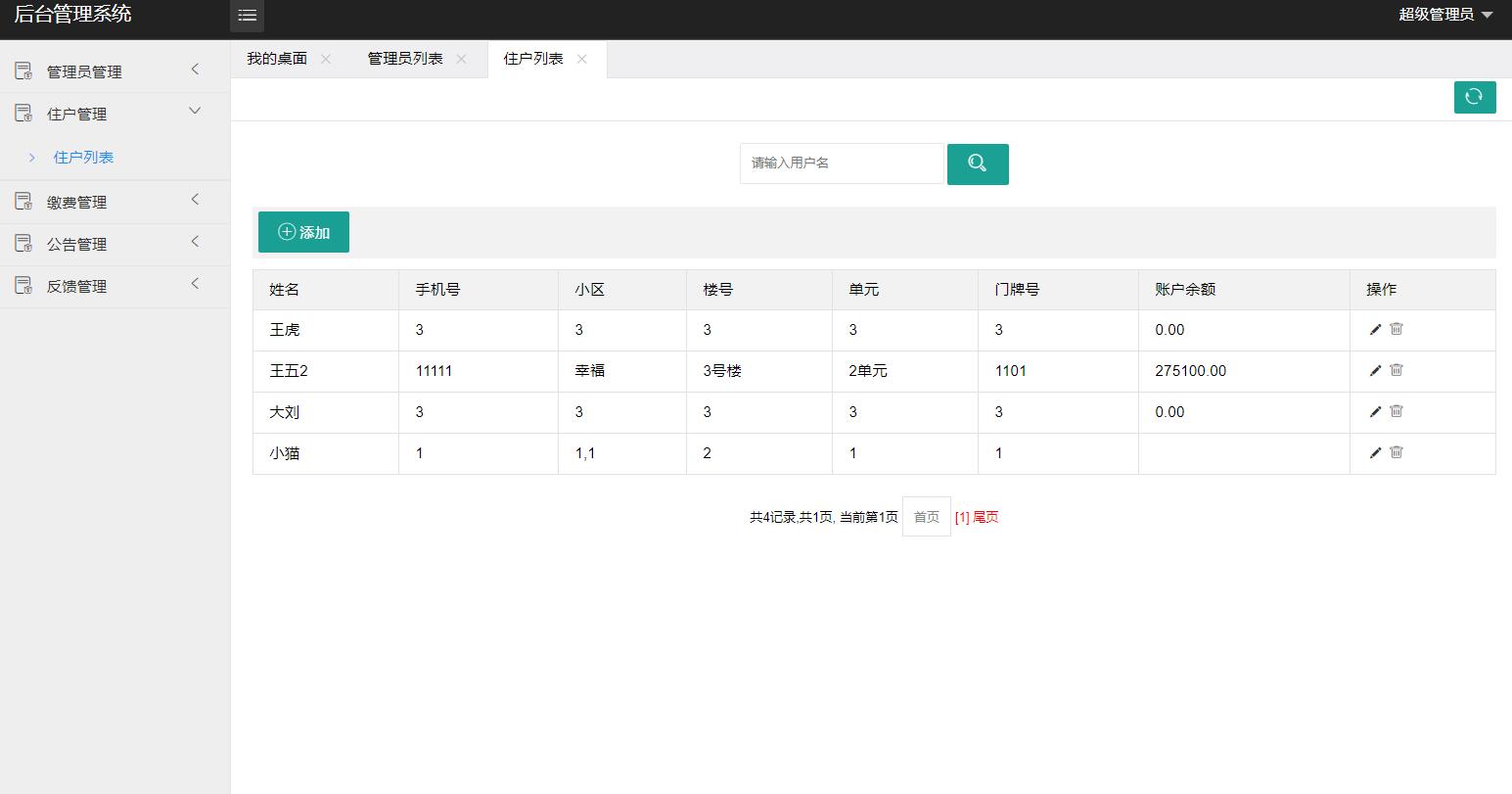This screenshot has height=794, width=1512.
Task: Open the hamburger menu in the top bar
Action: point(247,16)
